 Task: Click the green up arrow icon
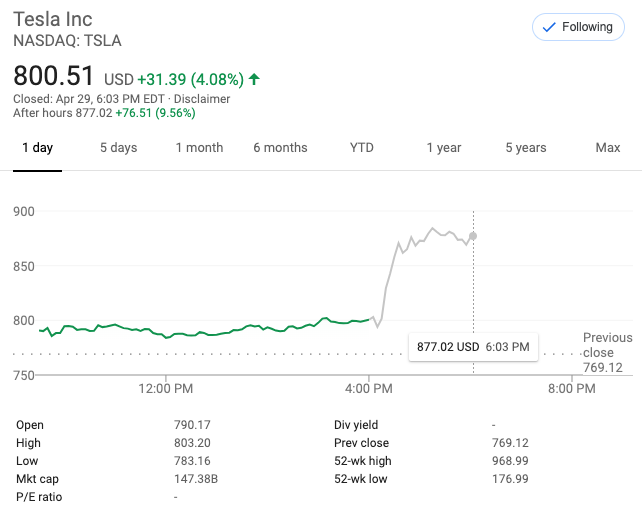coord(254,79)
